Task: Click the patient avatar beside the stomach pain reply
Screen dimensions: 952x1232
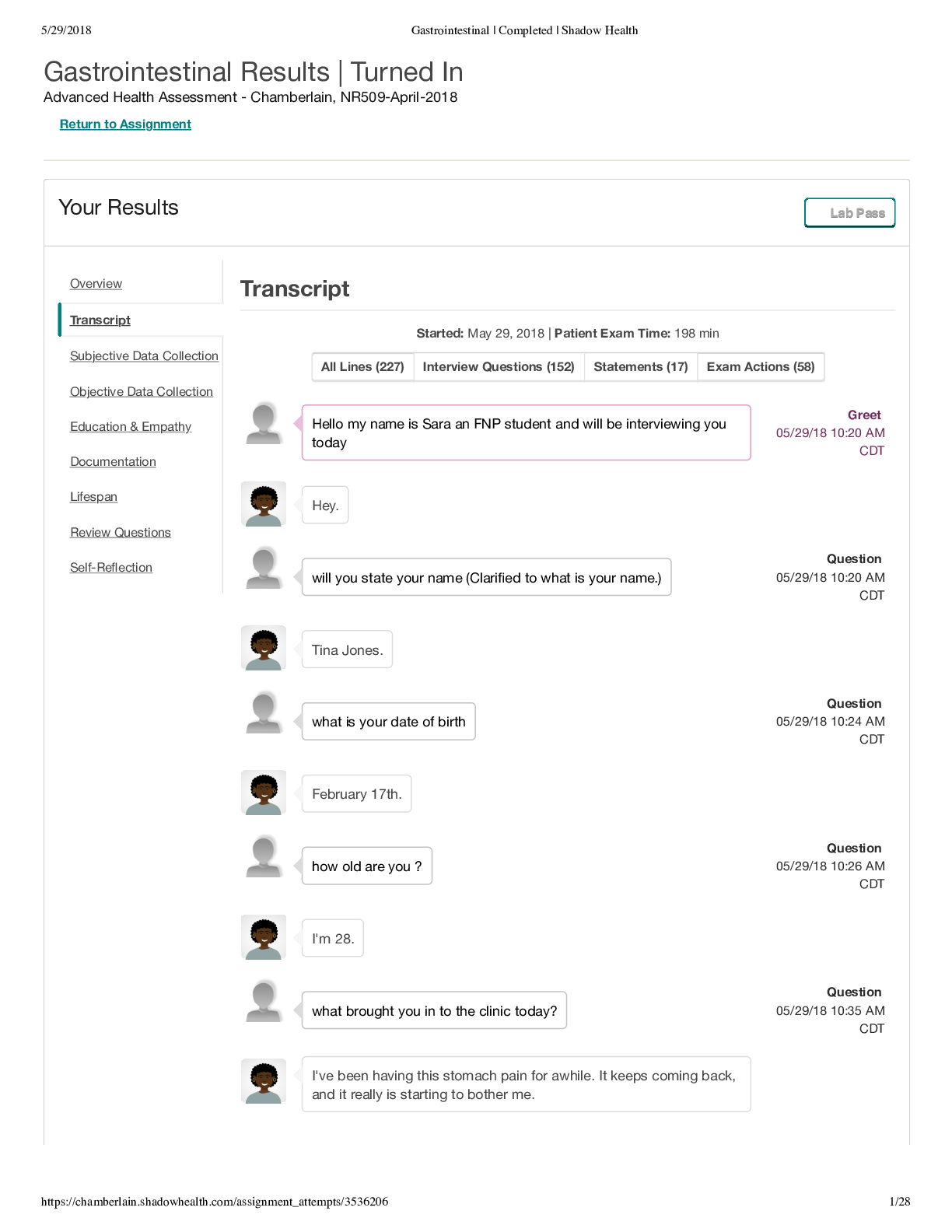Action: pyautogui.click(x=264, y=1081)
